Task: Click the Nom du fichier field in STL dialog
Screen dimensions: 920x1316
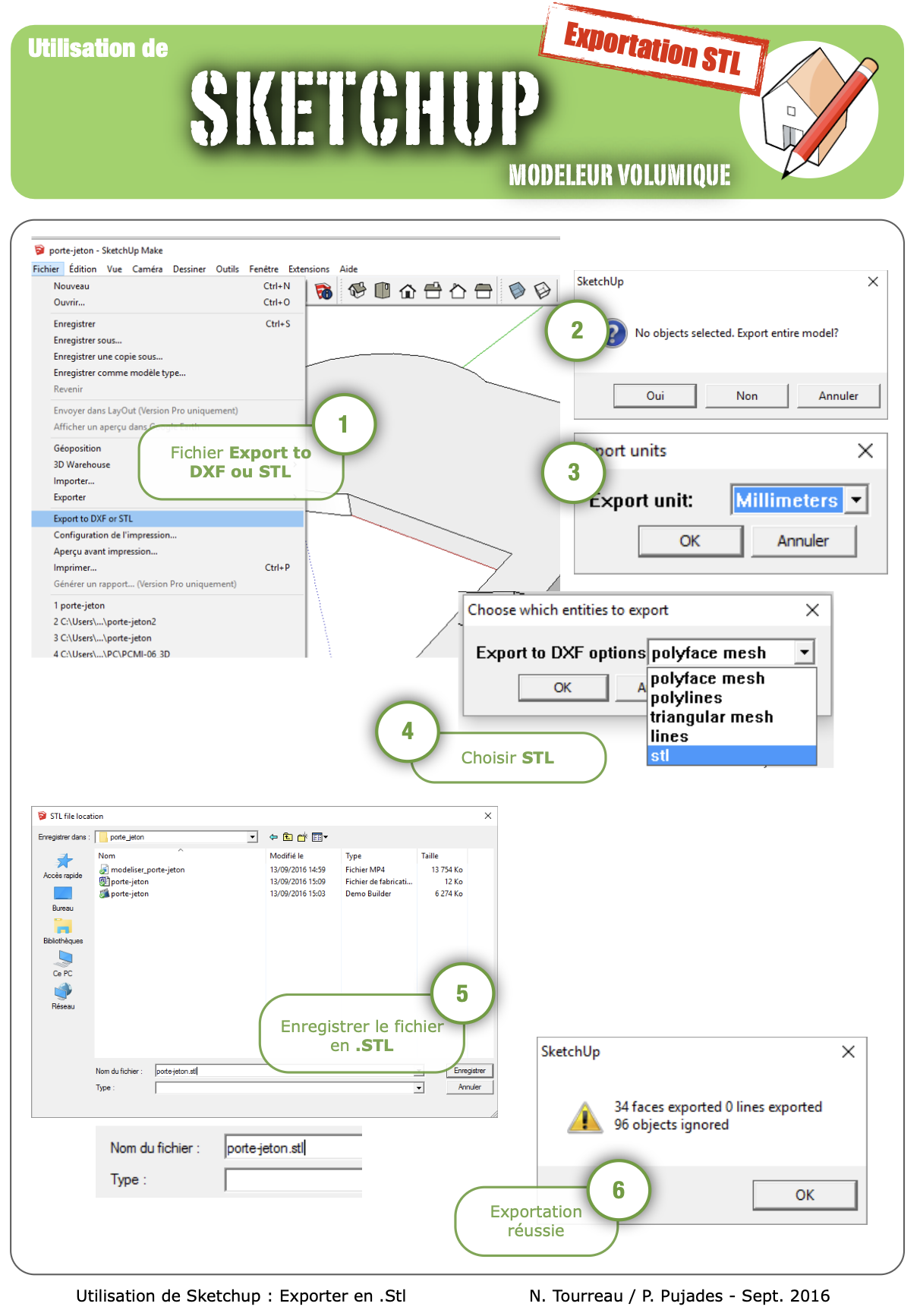Action: pyautogui.click(x=289, y=1071)
